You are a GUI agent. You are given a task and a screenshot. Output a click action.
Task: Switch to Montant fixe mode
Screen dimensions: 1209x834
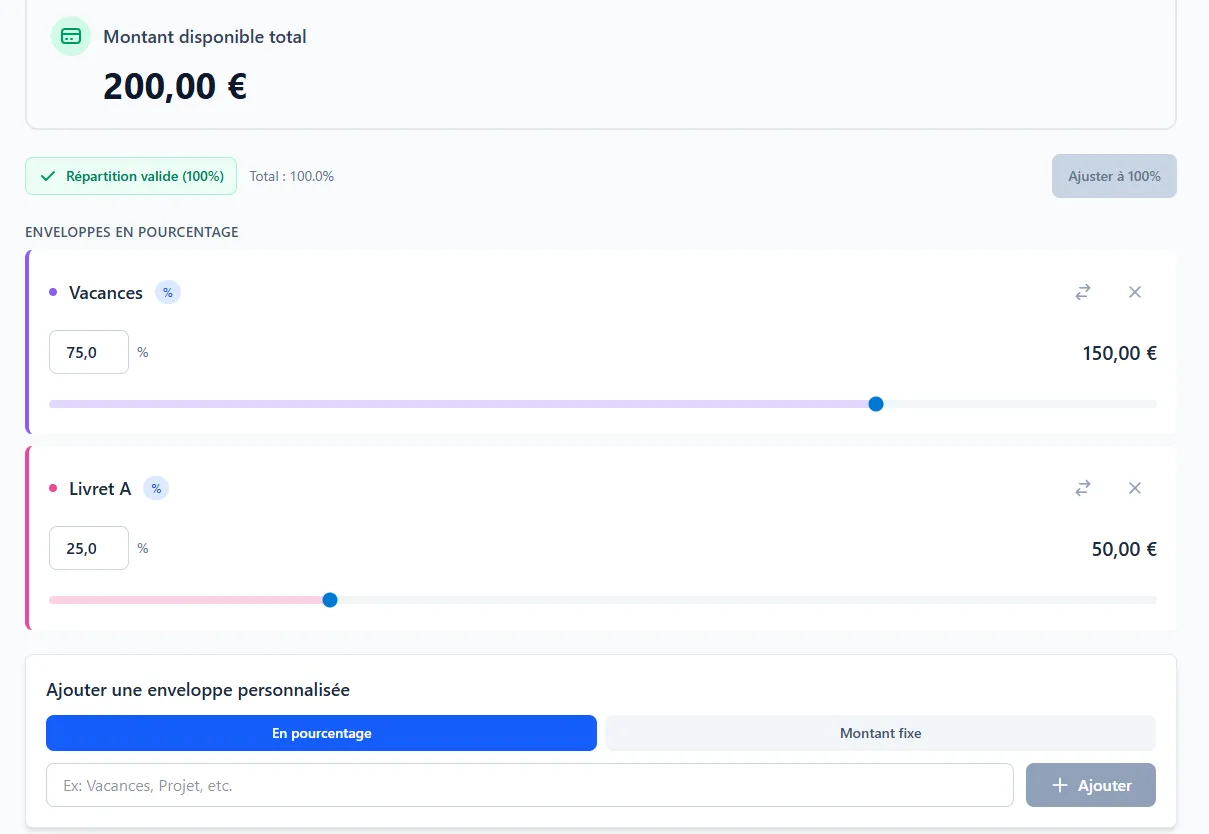click(x=880, y=733)
